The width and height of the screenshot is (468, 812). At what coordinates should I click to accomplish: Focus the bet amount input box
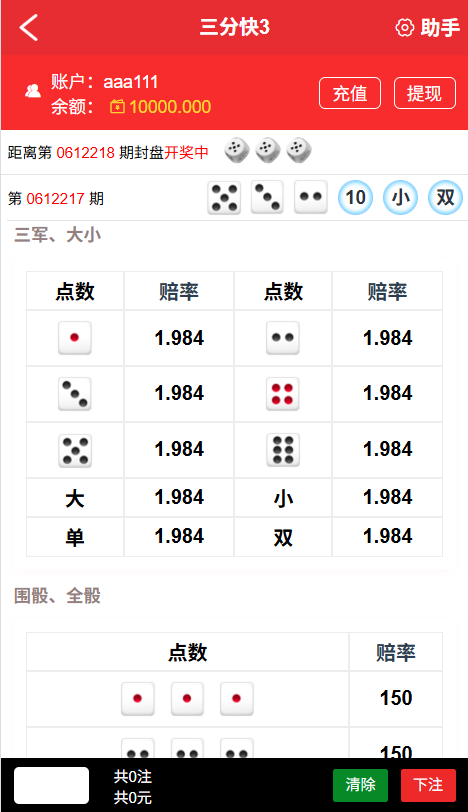point(51,786)
